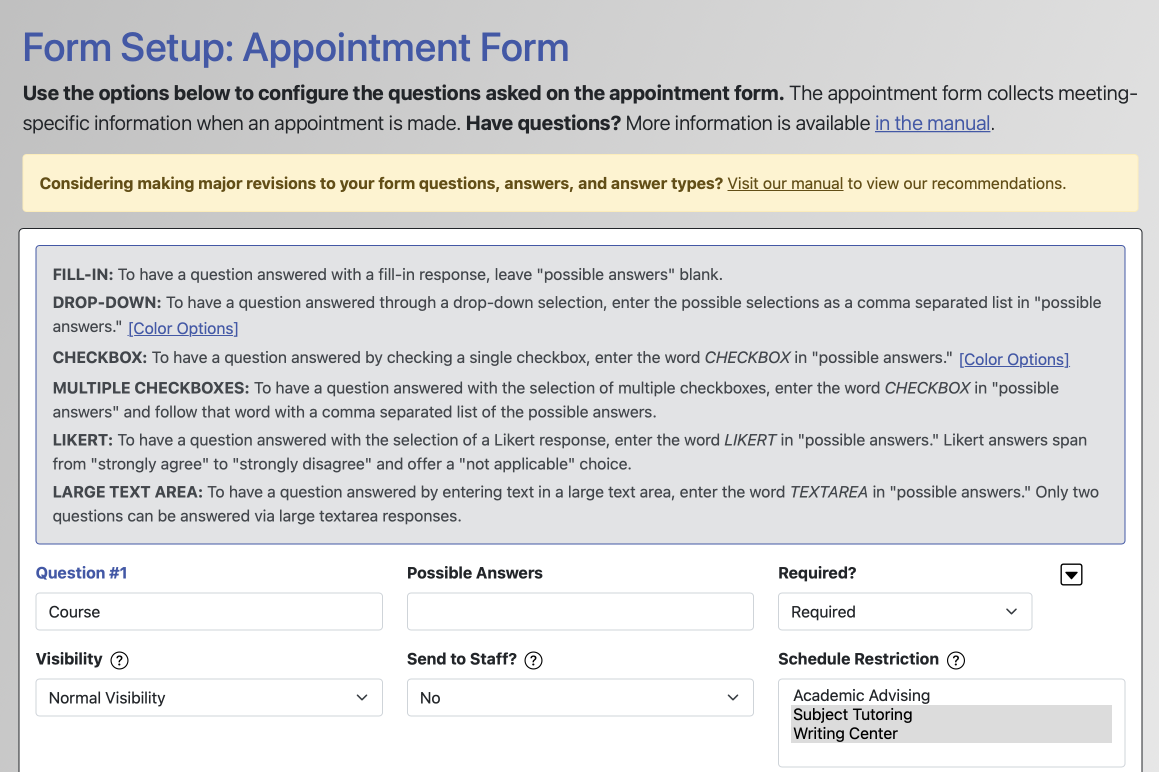Follow the "Visit our manual" link
Viewport: 1159px width, 772px height.
tap(785, 184)
